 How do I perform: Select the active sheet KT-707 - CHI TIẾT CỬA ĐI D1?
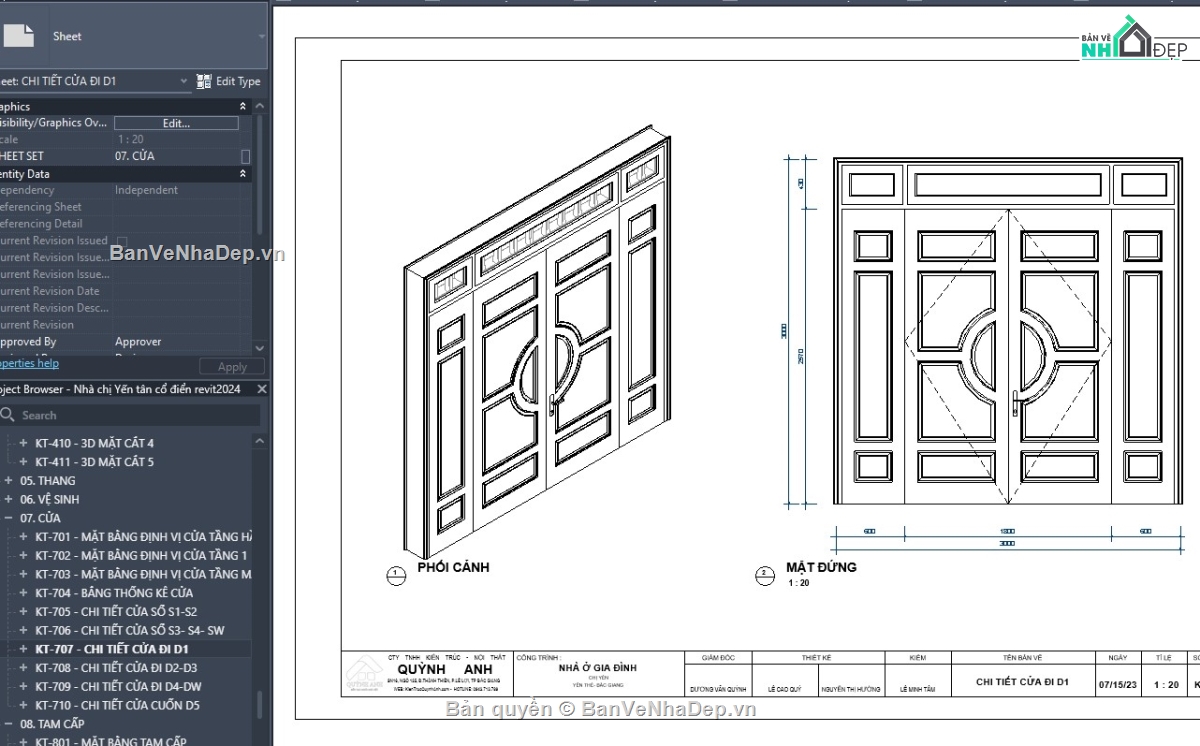coord(112,649)
